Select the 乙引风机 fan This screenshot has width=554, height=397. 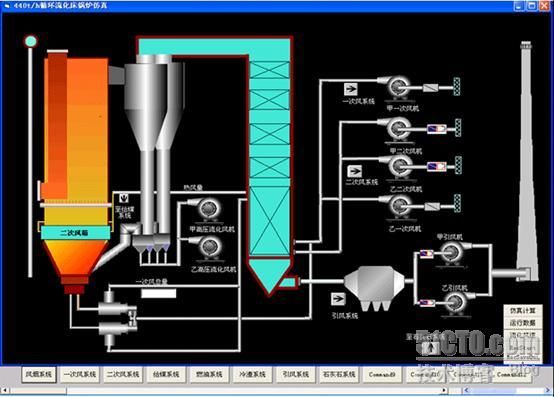point(455,302)
